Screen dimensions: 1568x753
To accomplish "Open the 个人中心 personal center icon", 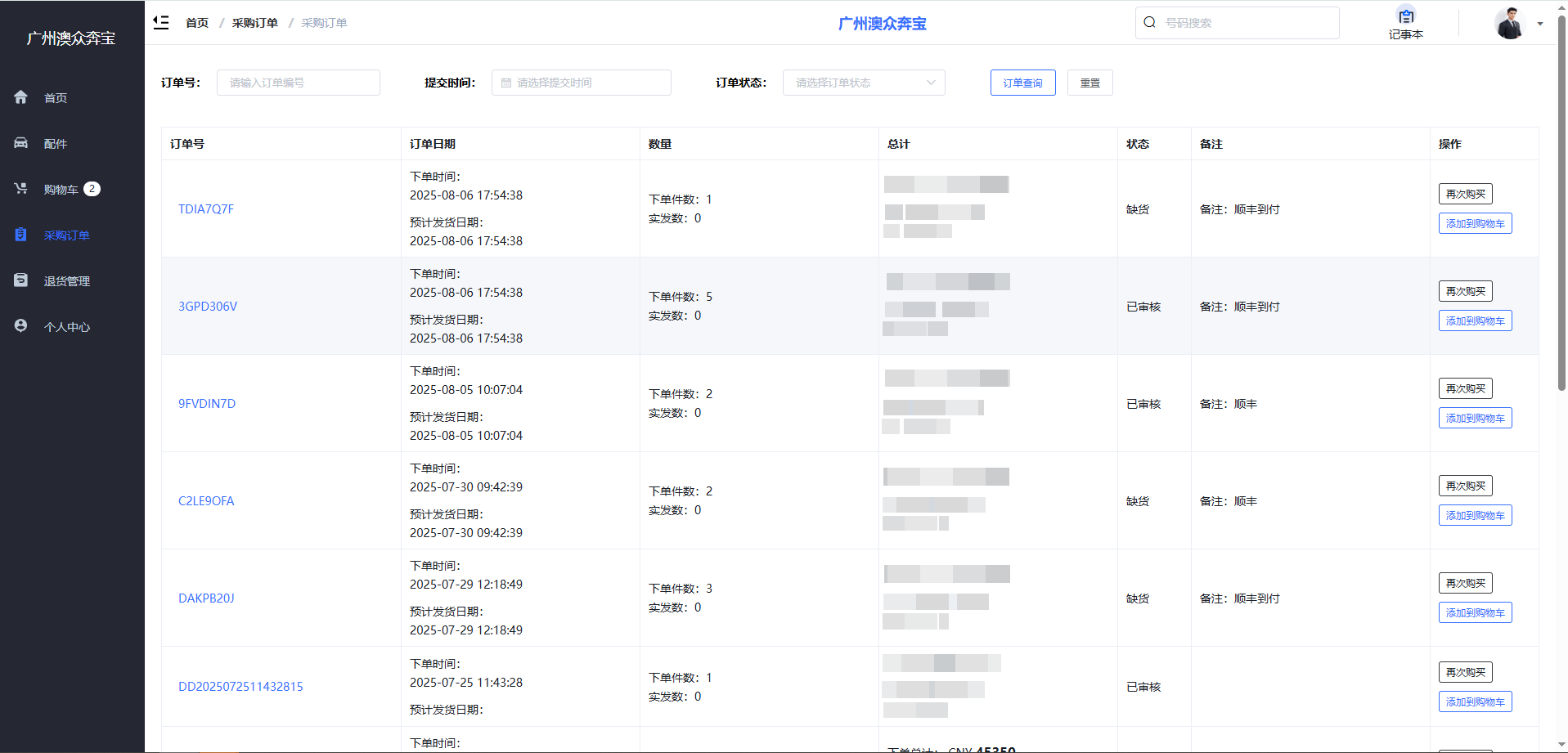I will (20, 325).
